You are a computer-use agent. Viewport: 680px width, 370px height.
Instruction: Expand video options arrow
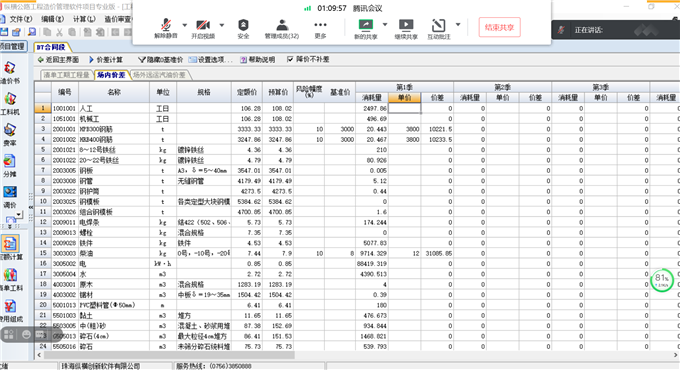pos(222,25)
